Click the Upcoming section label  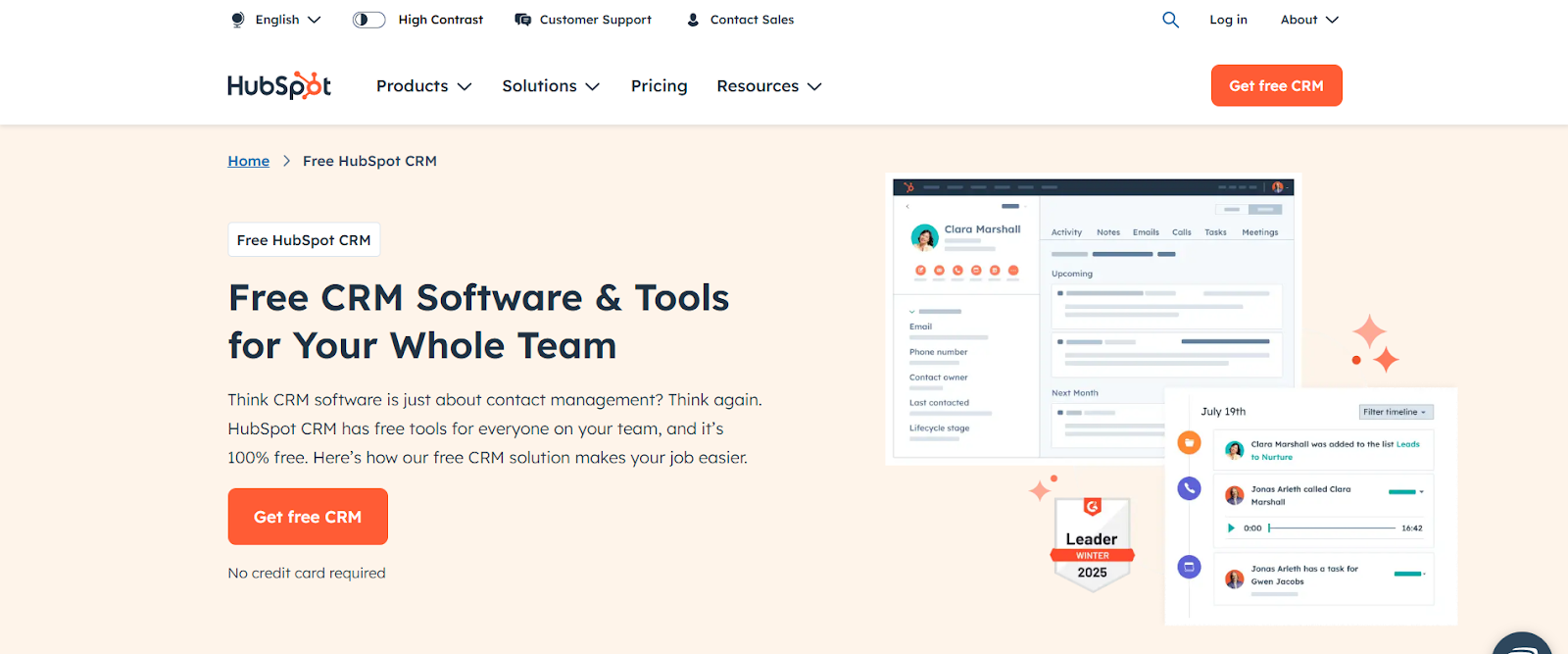pos(1072,274)
